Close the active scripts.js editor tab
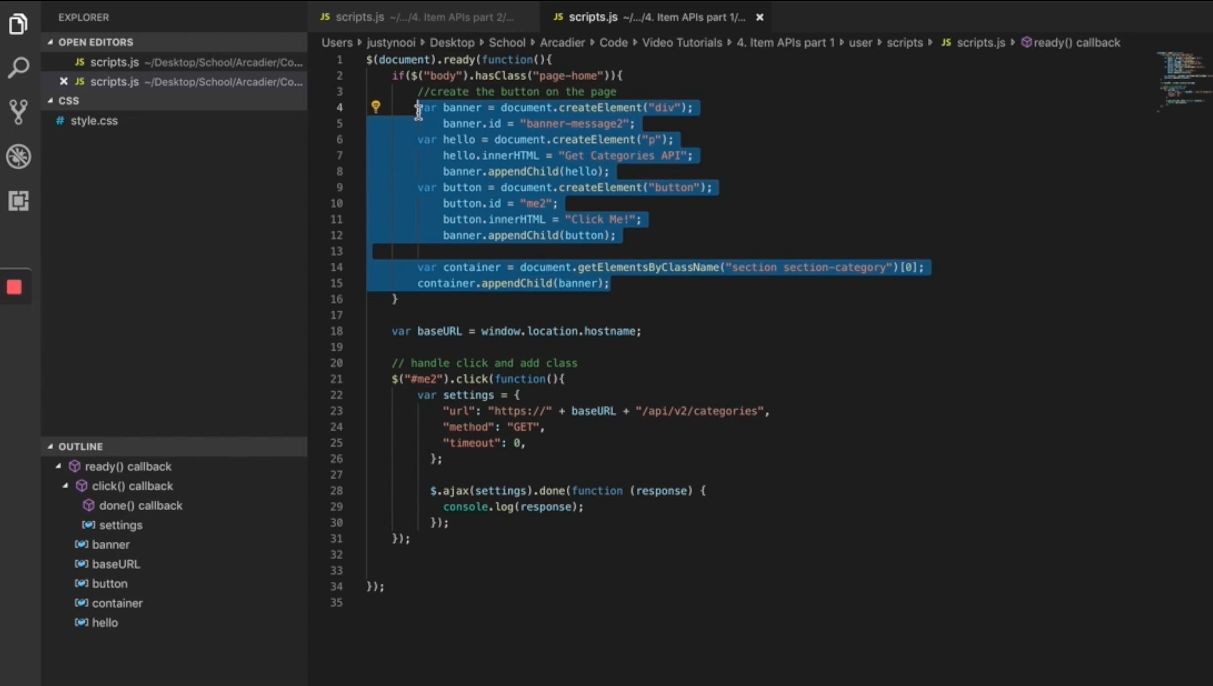Viewport: 1213px width, 686px height. (760, 17)
